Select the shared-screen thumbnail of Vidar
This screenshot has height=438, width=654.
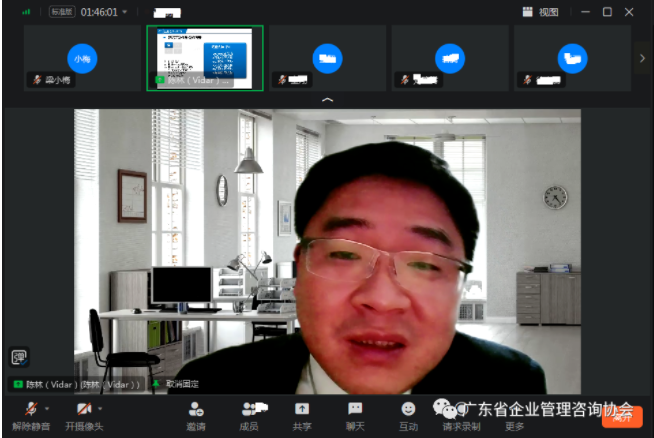205,58
